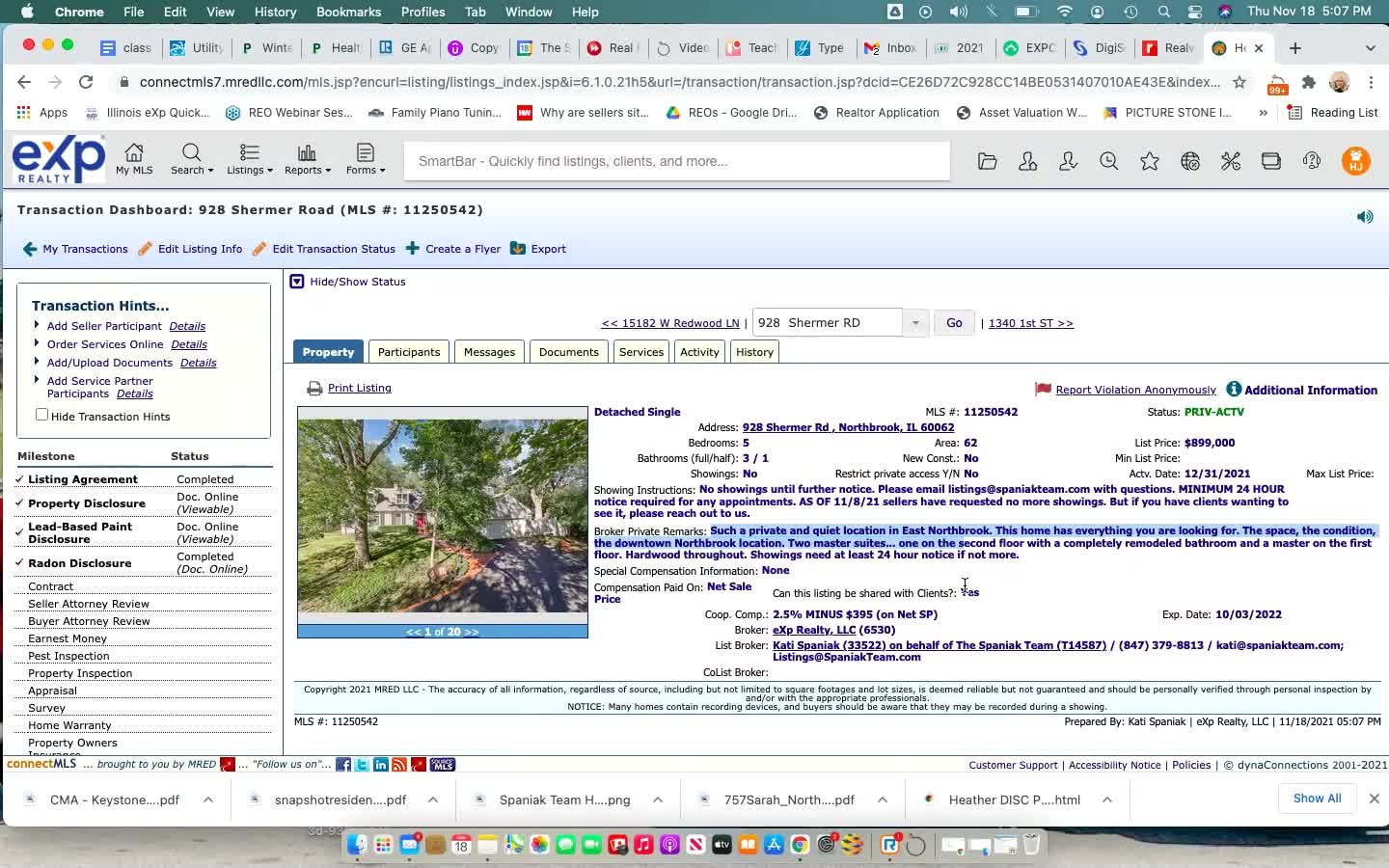Open the contacts person-with-house icon
Screen dimensions: 1389x868
coord(1028,161)
